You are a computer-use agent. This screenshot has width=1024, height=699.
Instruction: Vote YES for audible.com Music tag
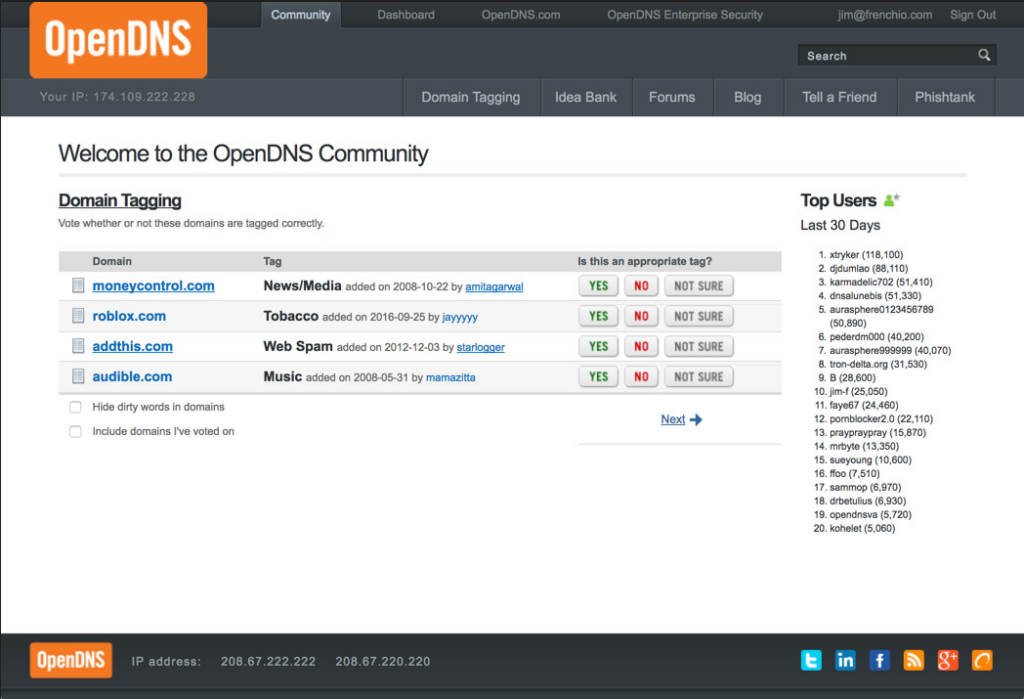[598, 376]
